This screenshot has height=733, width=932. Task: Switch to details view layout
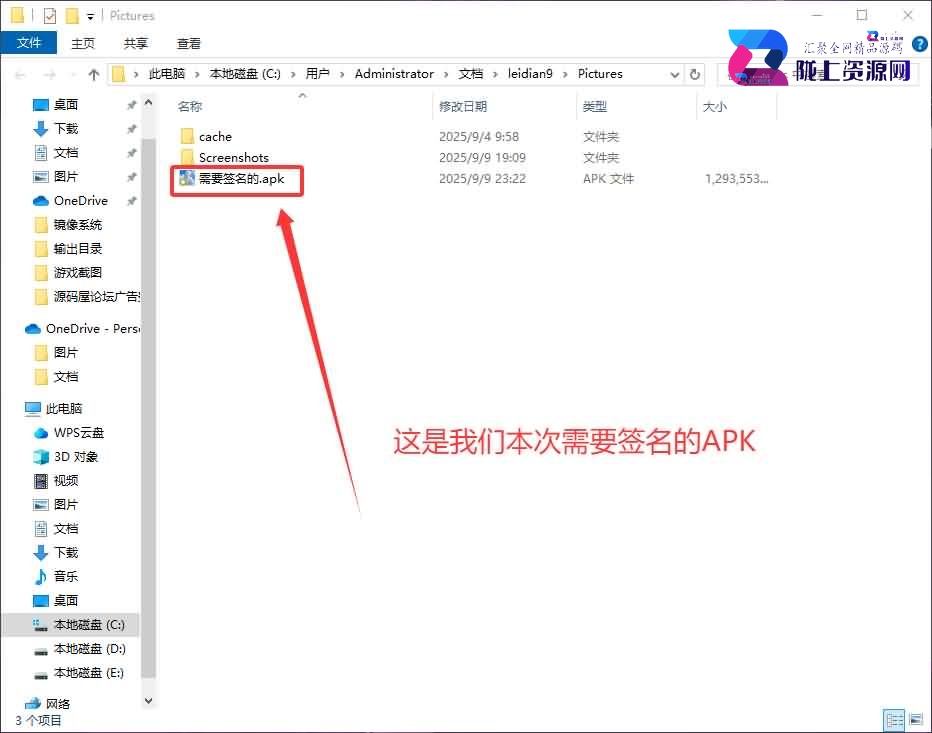coord(893,721)
